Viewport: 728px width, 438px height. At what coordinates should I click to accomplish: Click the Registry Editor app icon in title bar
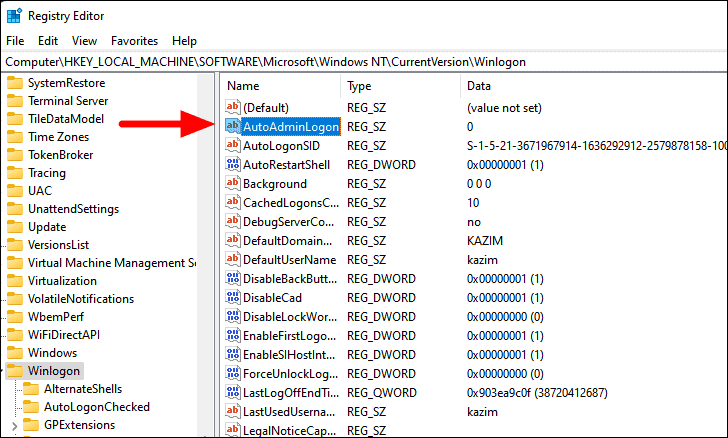(x=14, y=15)
